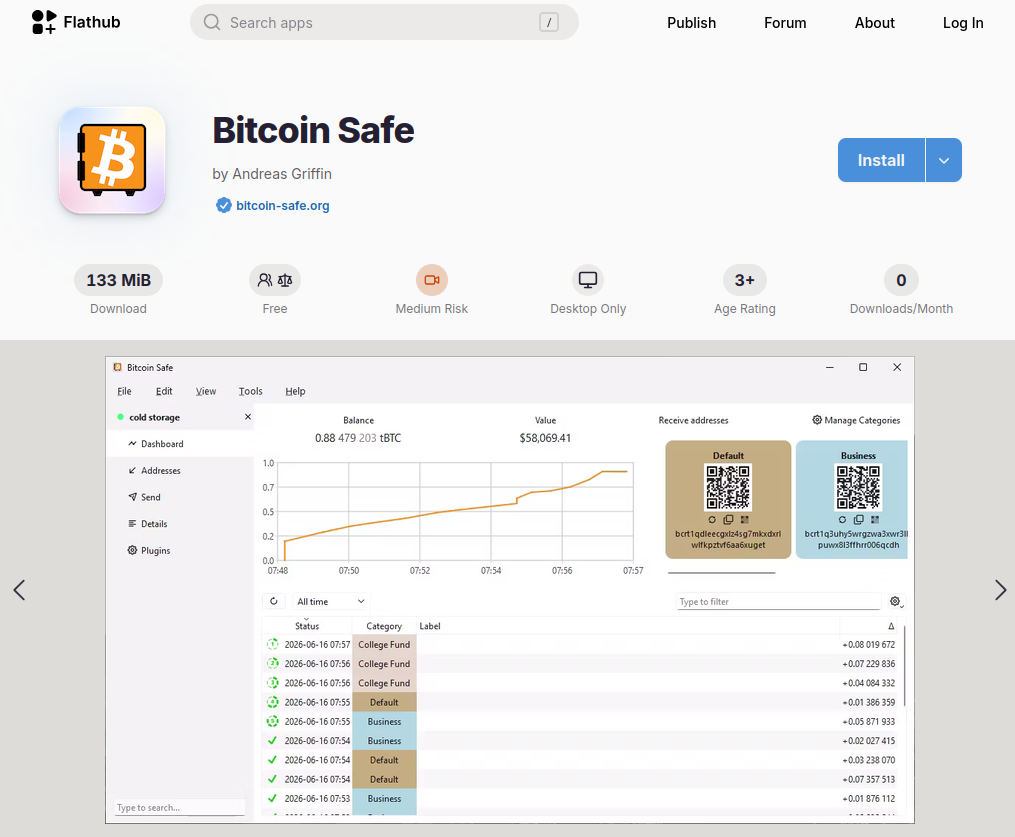Click the 3+ age rating badge

744,280
